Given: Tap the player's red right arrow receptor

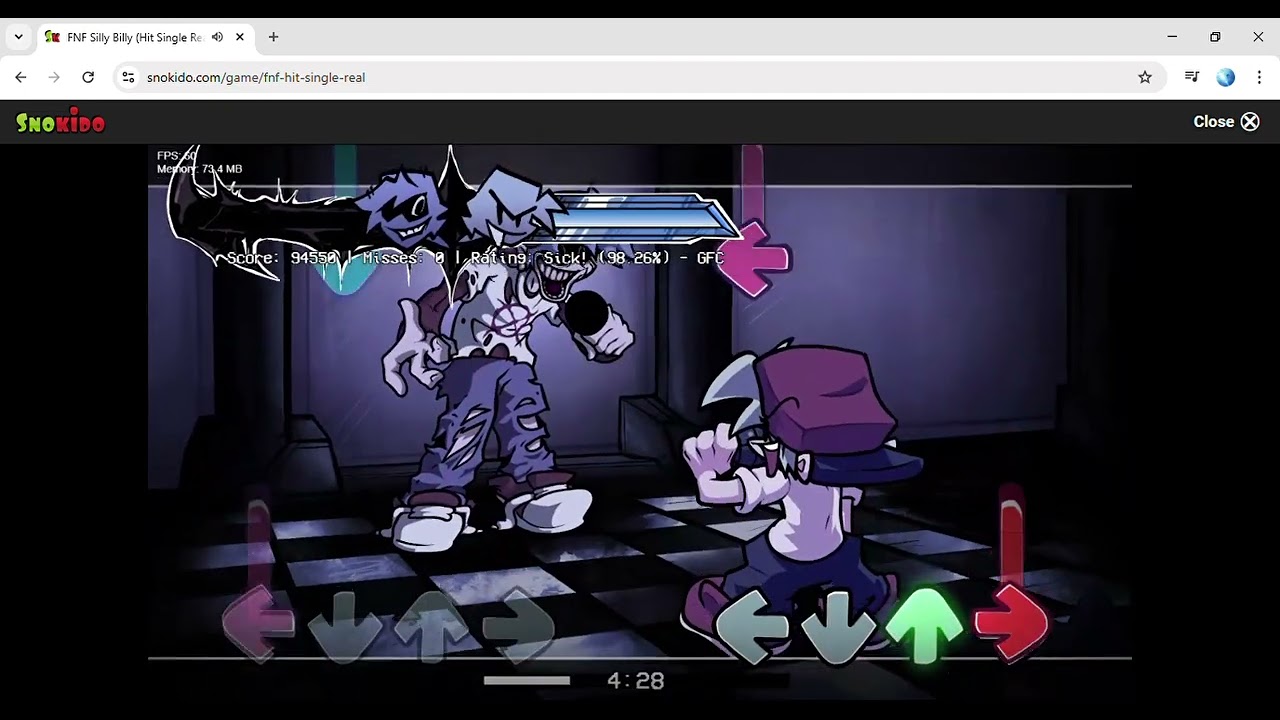Looking at the screenshot, I should pyautogui.click(x=1011, y=624).
